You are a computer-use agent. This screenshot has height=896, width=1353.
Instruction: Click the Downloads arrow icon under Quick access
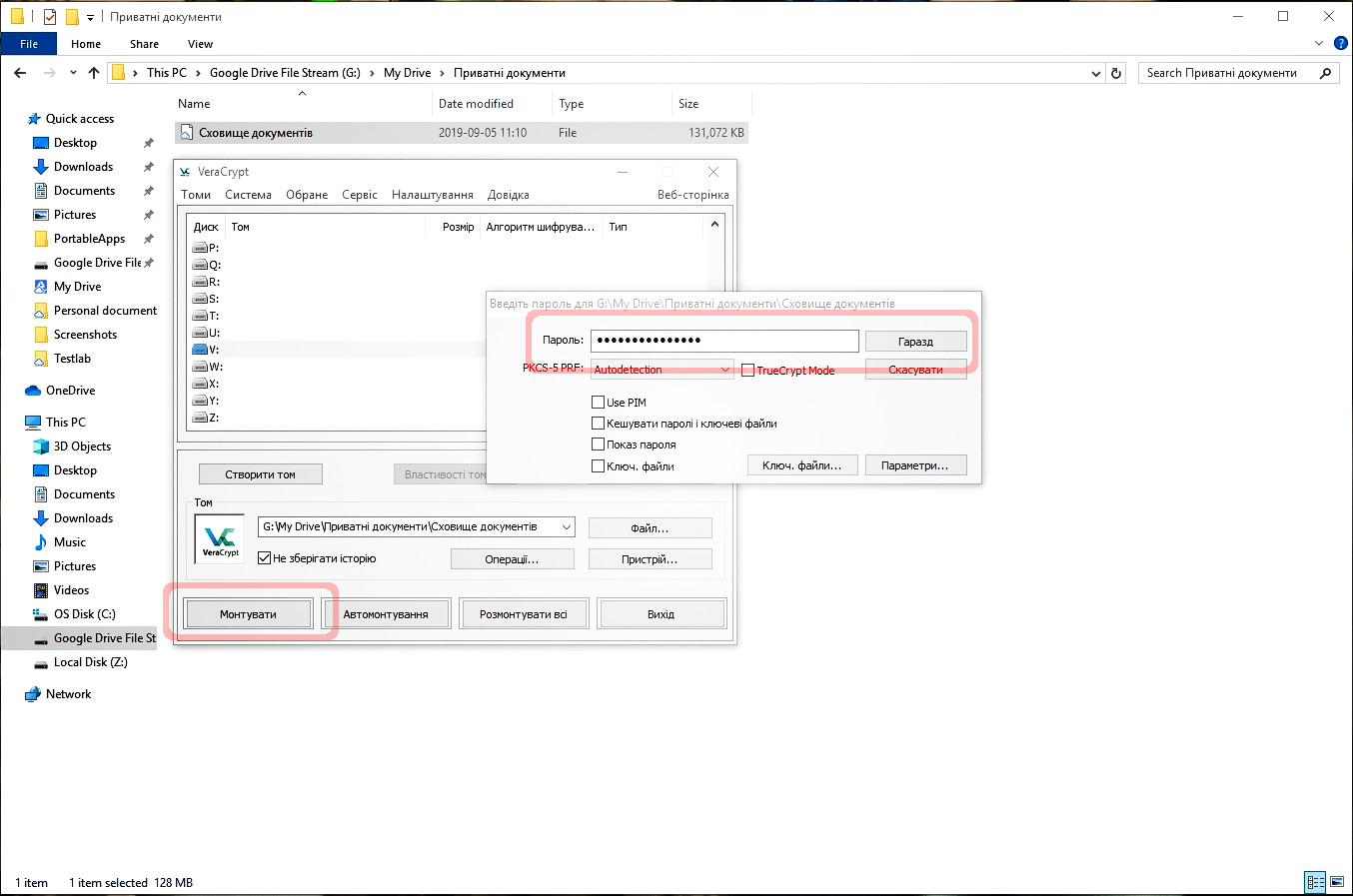click(41, 167)
